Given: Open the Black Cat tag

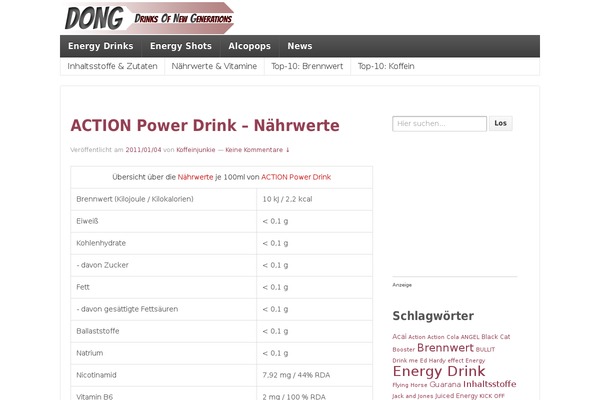Looking at the screenshot, I should pyautogui.click(x=496, y=337).
